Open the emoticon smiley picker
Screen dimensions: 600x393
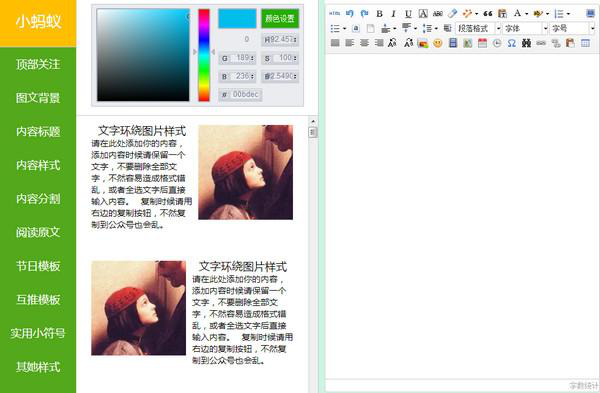point(437,43)
